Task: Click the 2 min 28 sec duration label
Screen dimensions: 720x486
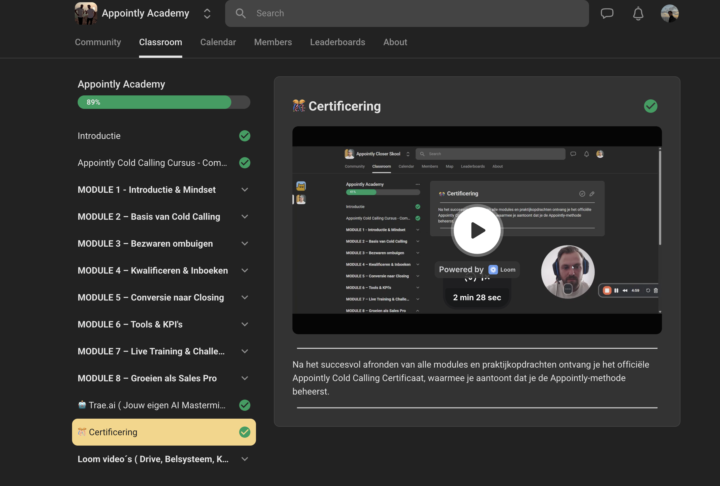Action: coord(477,298)
